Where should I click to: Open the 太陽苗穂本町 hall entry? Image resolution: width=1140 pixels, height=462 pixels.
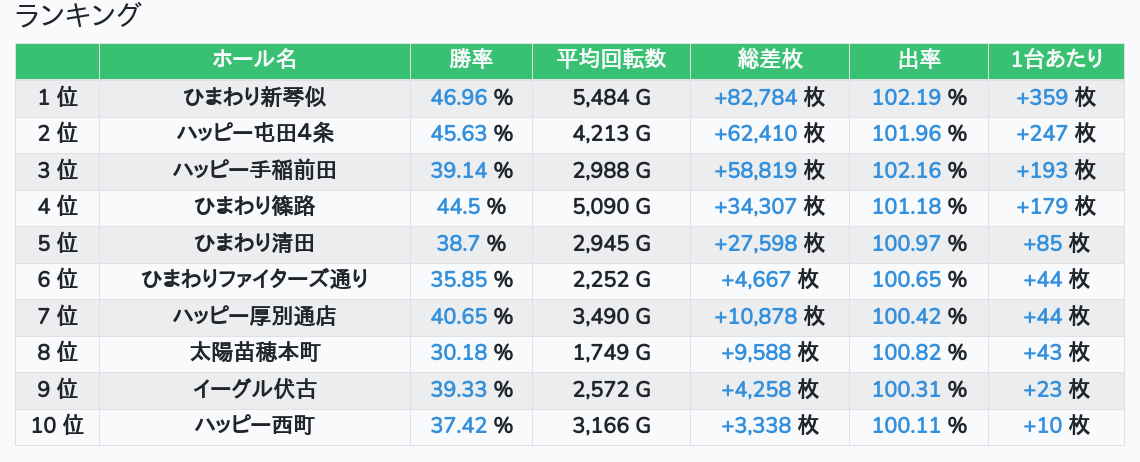pyautogui.click(x=254, y=352)
